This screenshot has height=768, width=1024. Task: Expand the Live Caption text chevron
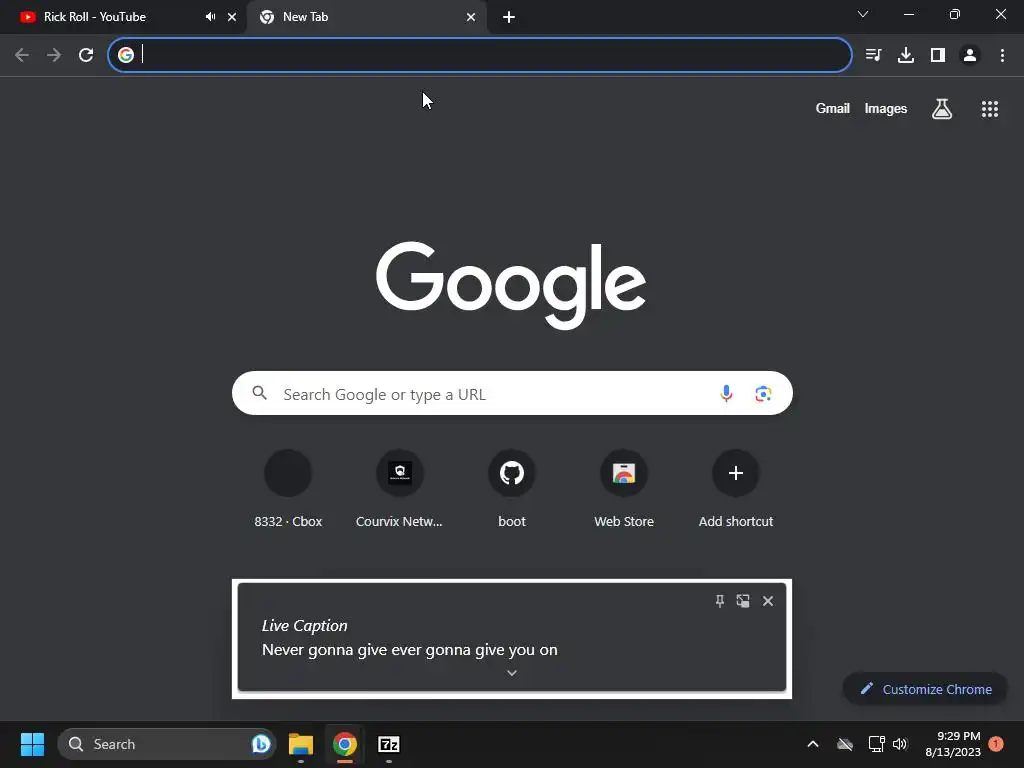coord(512,673)
